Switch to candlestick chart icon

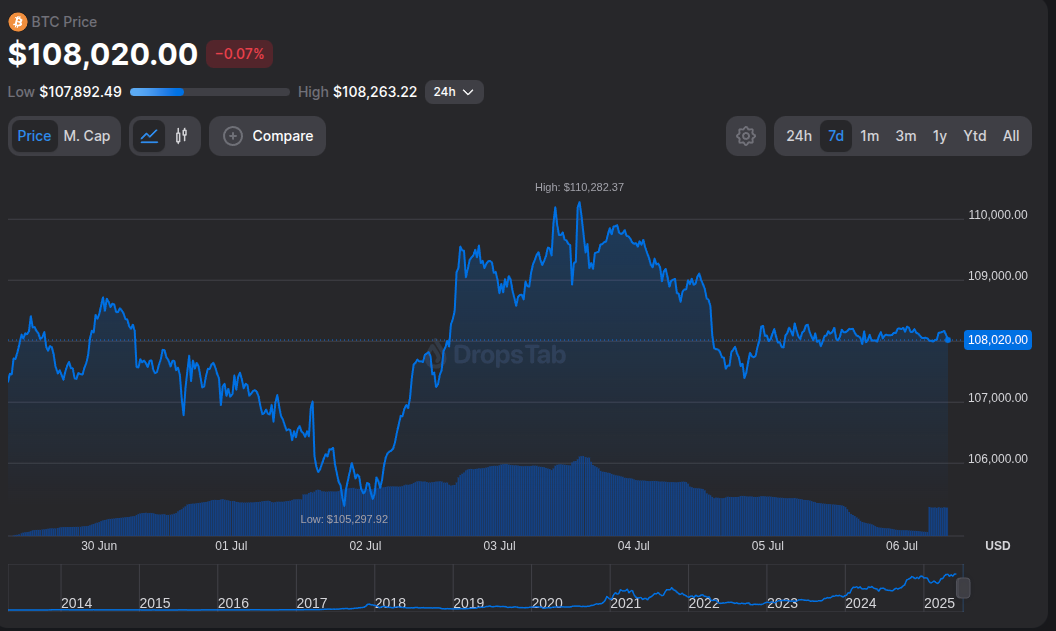click(x=181, y=136)
